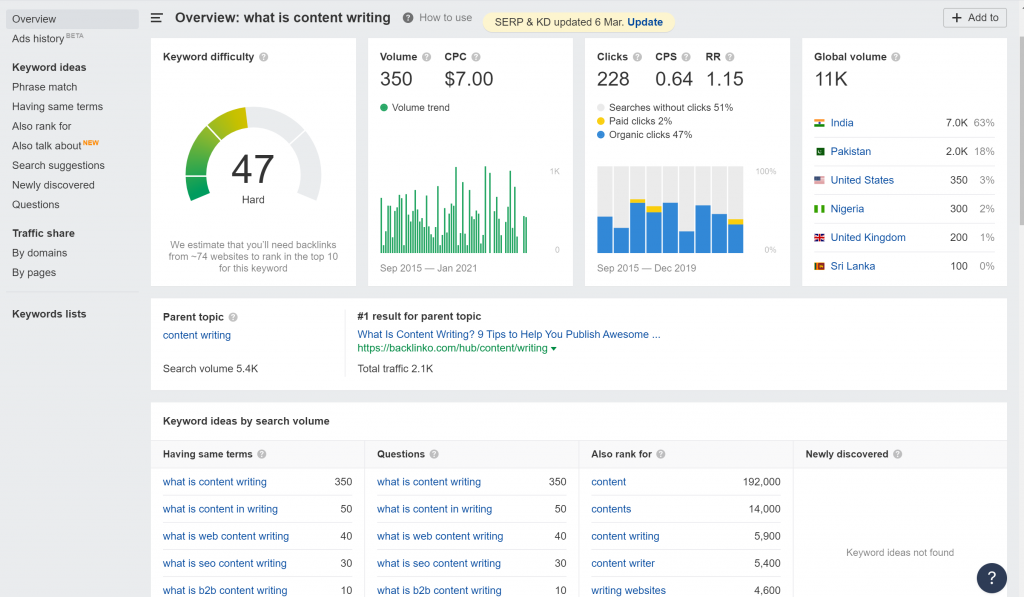Click the Return Rate RR info icon
This screenshot has height=597, width=1024.
point(730,57)
